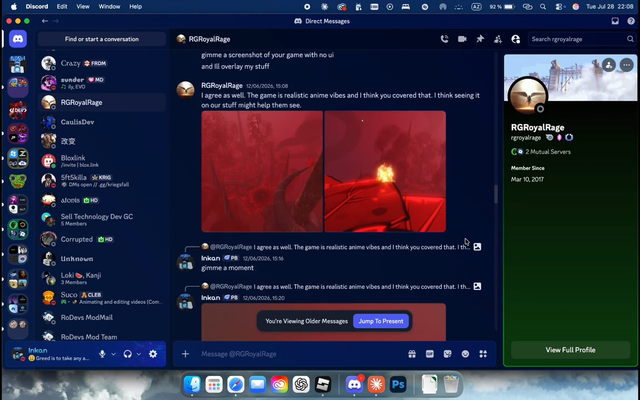Image resolution: width=640 pixels, height=400 pixels.
Task: Open the help icon in title bar
Action: tap(631, 21)
